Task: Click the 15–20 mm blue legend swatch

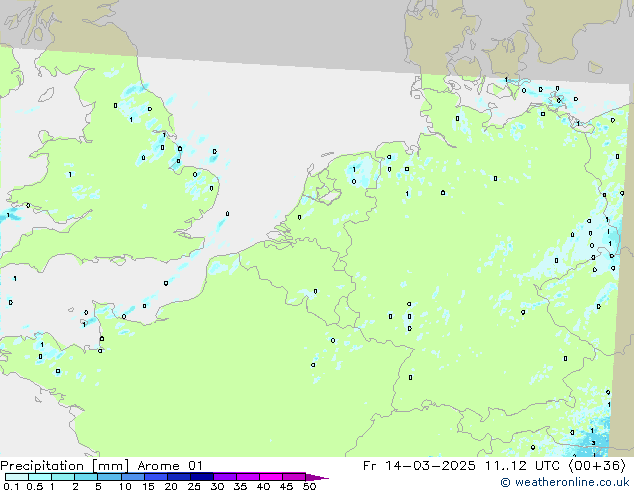Action: click(156, 477)
